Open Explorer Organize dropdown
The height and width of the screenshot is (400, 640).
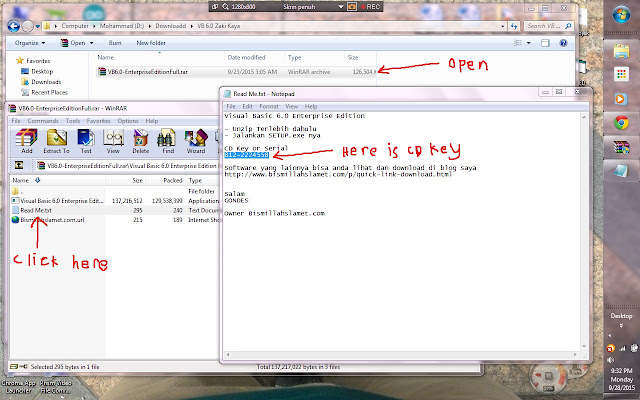[x=30, y=43]
